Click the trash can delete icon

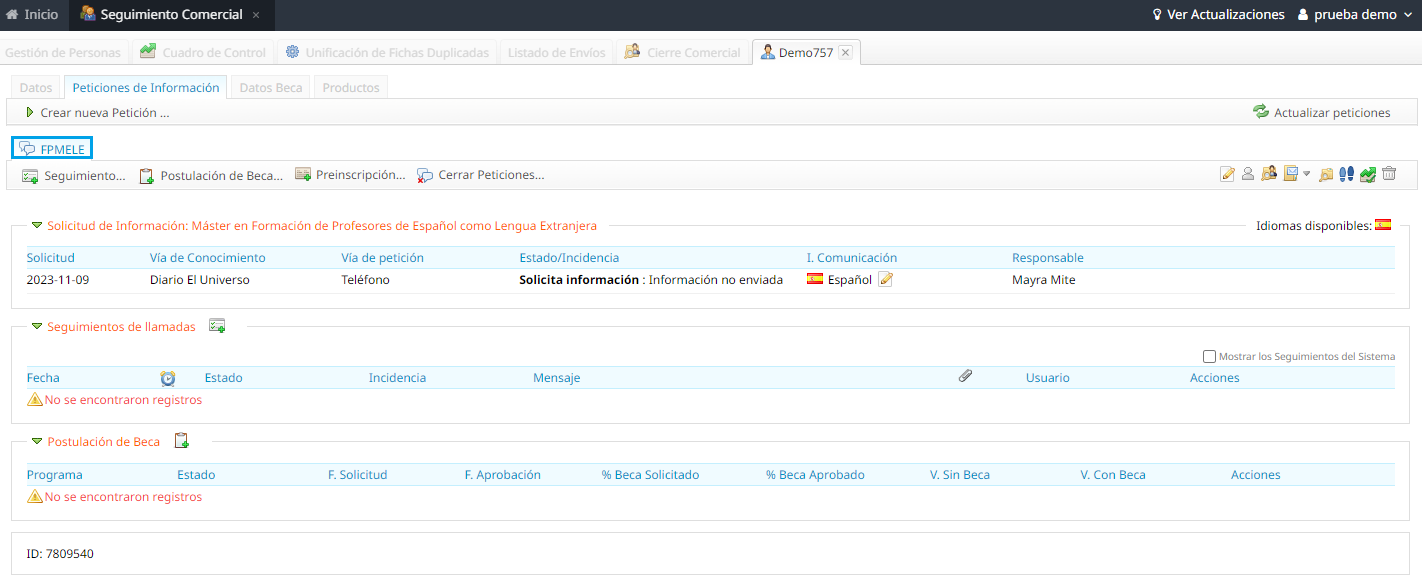[x=1389, y=174]
